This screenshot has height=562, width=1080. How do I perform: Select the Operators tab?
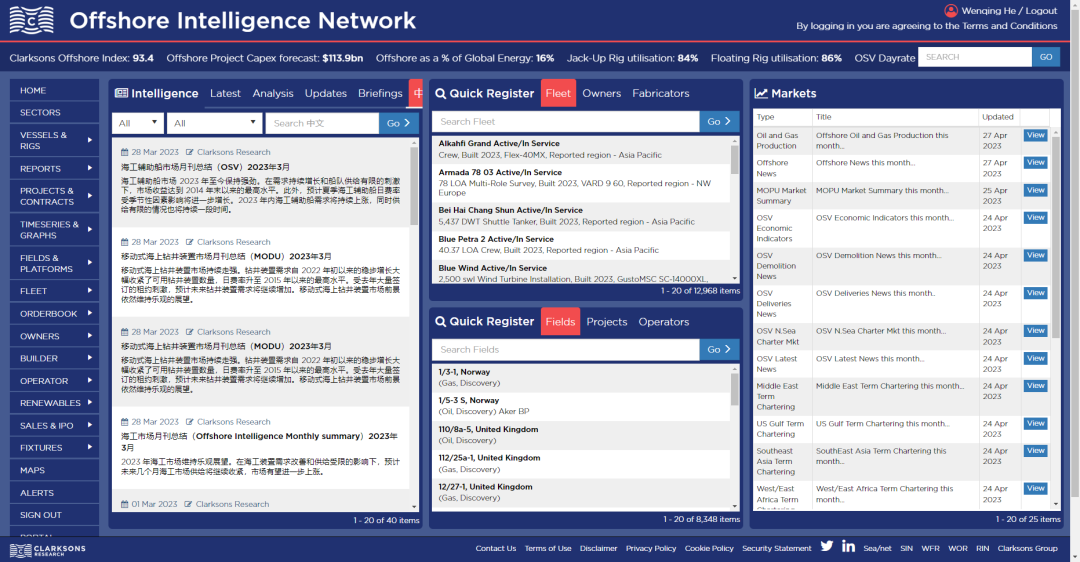pos(663,322)
